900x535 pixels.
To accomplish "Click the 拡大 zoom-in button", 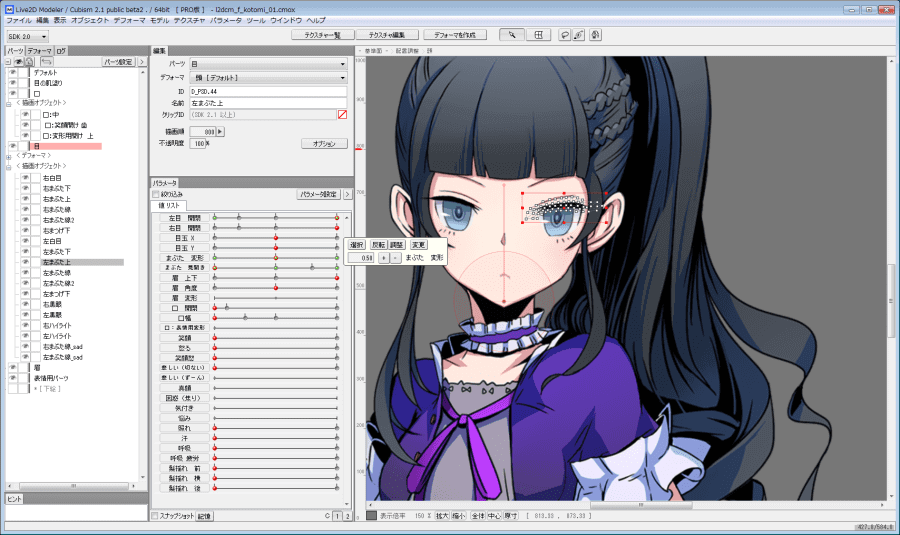I will click(x=442, y=516).
